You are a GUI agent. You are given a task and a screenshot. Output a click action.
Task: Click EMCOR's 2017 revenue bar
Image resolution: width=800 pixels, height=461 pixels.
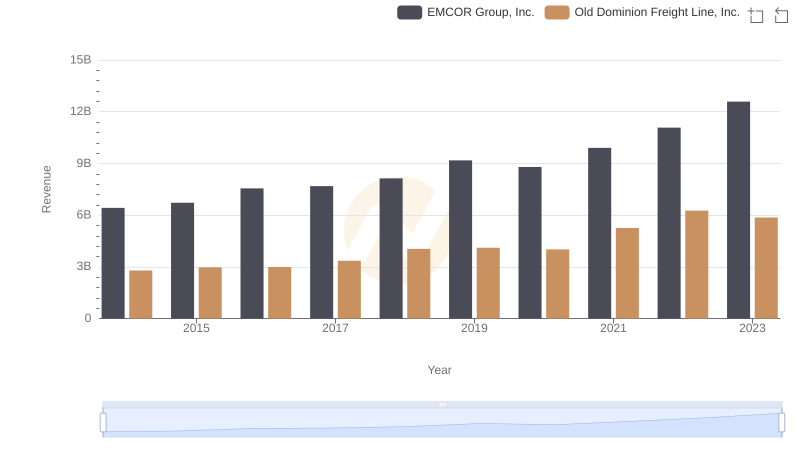click(x=321, y=252)
